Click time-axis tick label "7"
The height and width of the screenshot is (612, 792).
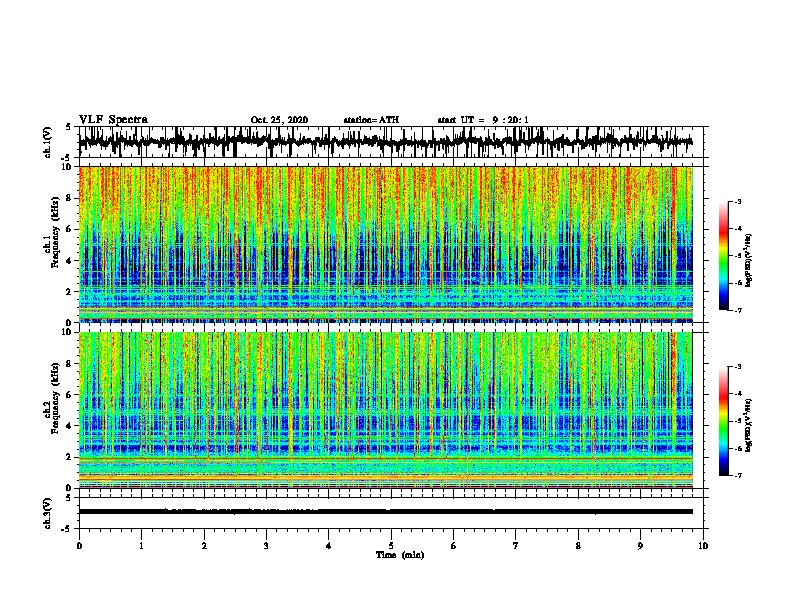[516, 546]
